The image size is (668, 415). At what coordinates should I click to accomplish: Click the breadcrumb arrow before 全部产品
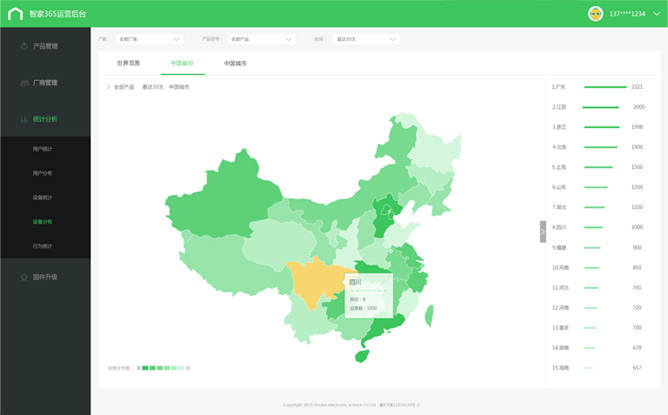tap(109, 87)
